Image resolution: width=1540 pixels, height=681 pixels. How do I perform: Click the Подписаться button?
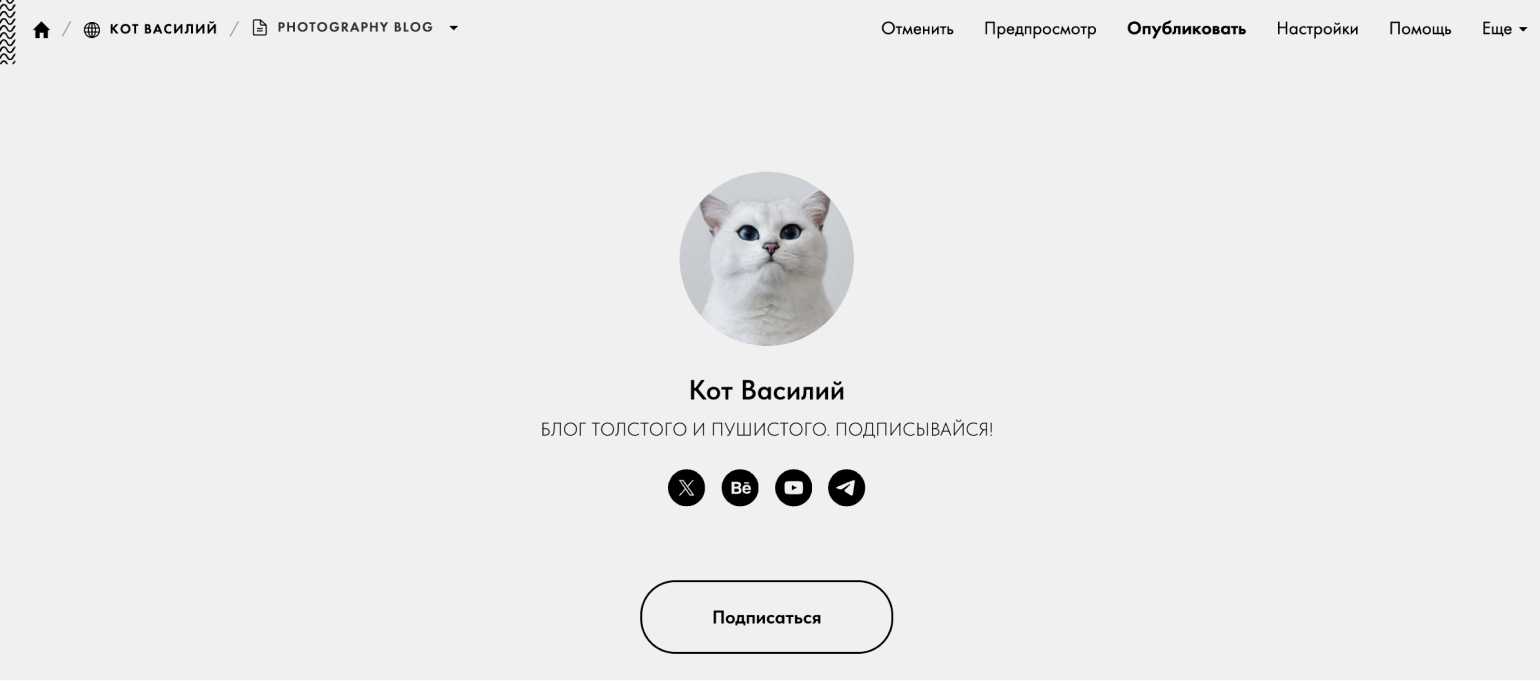click(766, 617)
